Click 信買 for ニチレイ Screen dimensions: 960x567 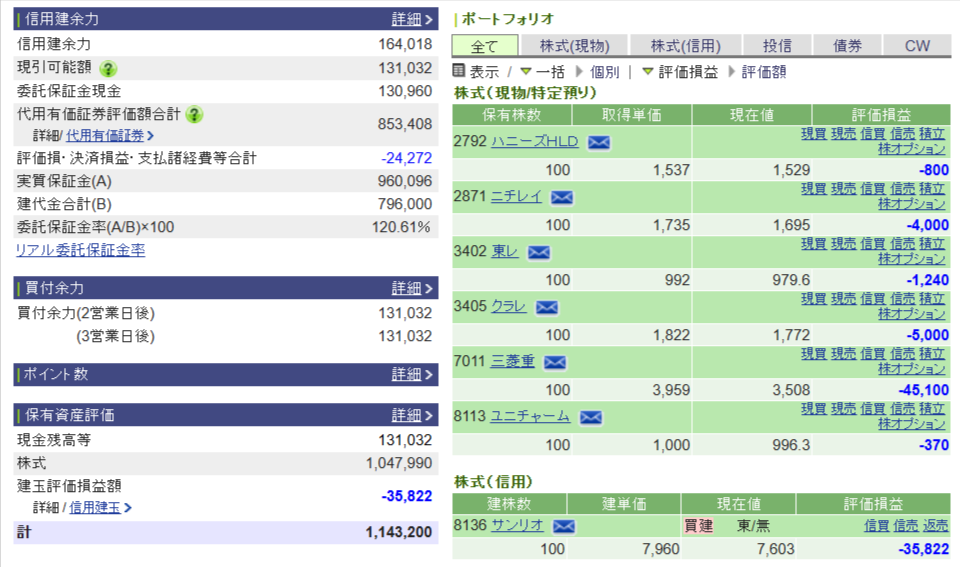(x=872, y=189)
